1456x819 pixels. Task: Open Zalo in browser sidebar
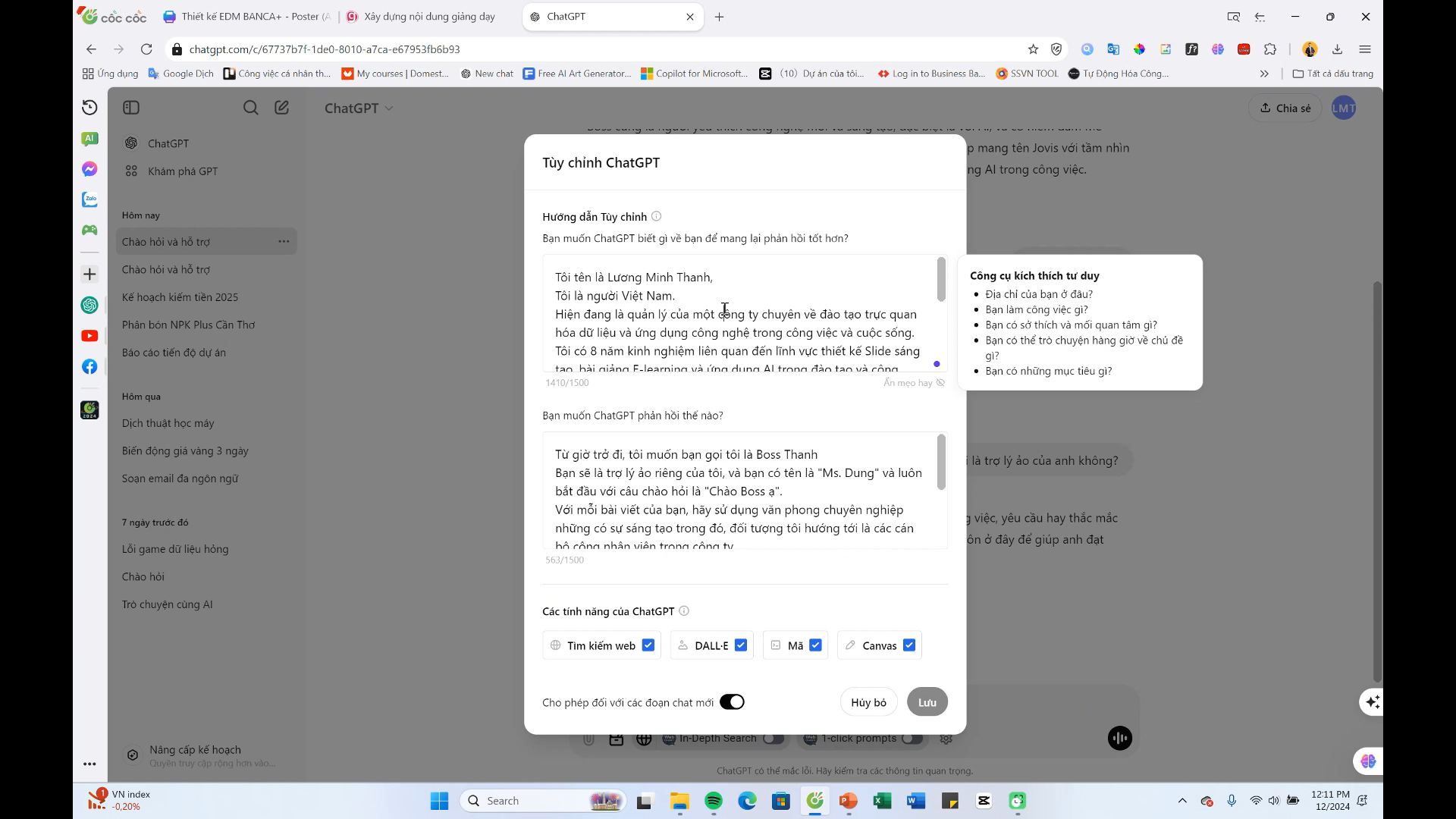click(x=89, y=199)
